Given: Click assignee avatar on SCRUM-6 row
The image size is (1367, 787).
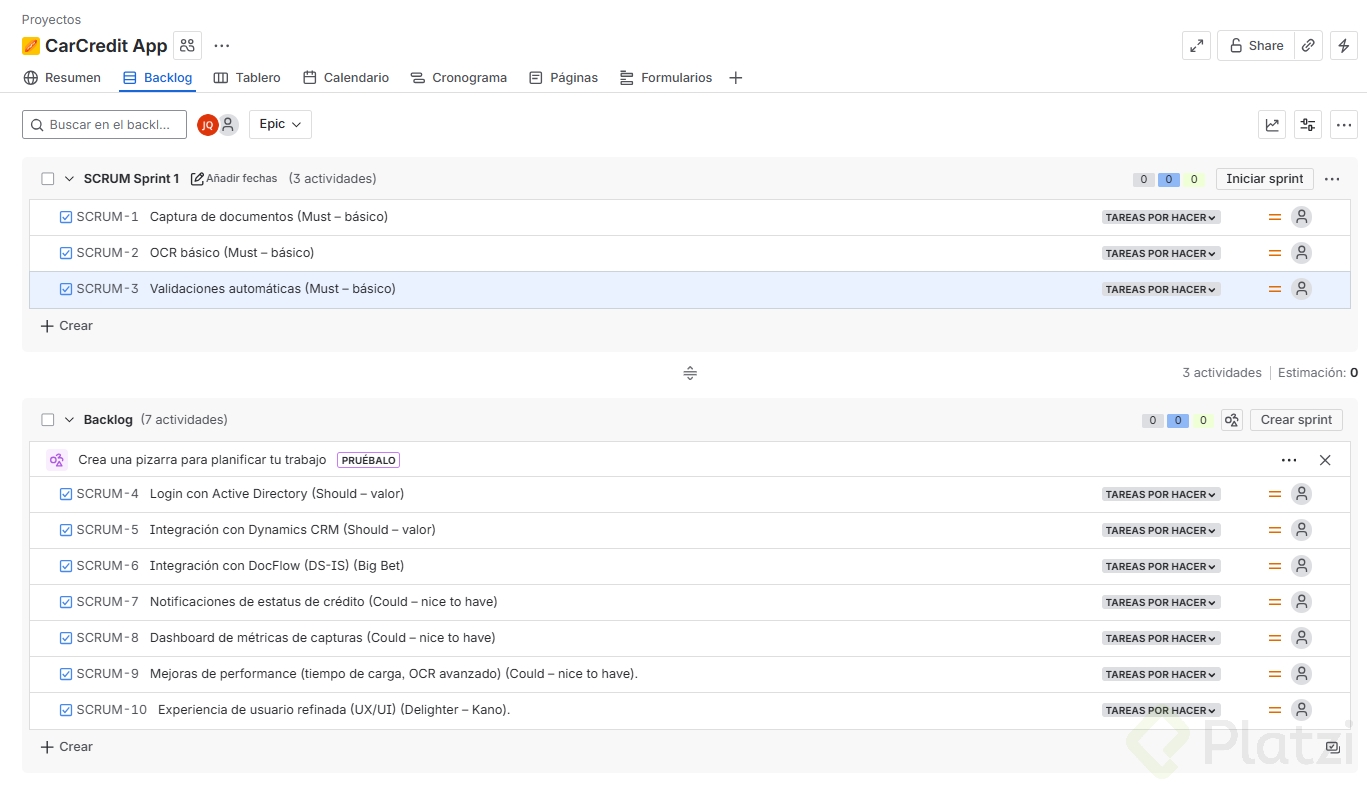Looking at the screenshot, I should point(1301,566).
